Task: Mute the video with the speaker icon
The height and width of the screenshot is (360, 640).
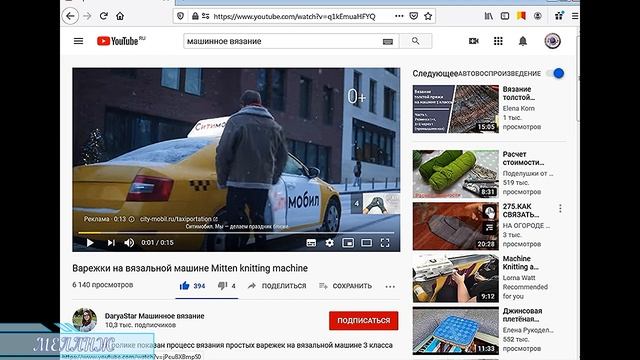Action: click(x=129, y=242)
